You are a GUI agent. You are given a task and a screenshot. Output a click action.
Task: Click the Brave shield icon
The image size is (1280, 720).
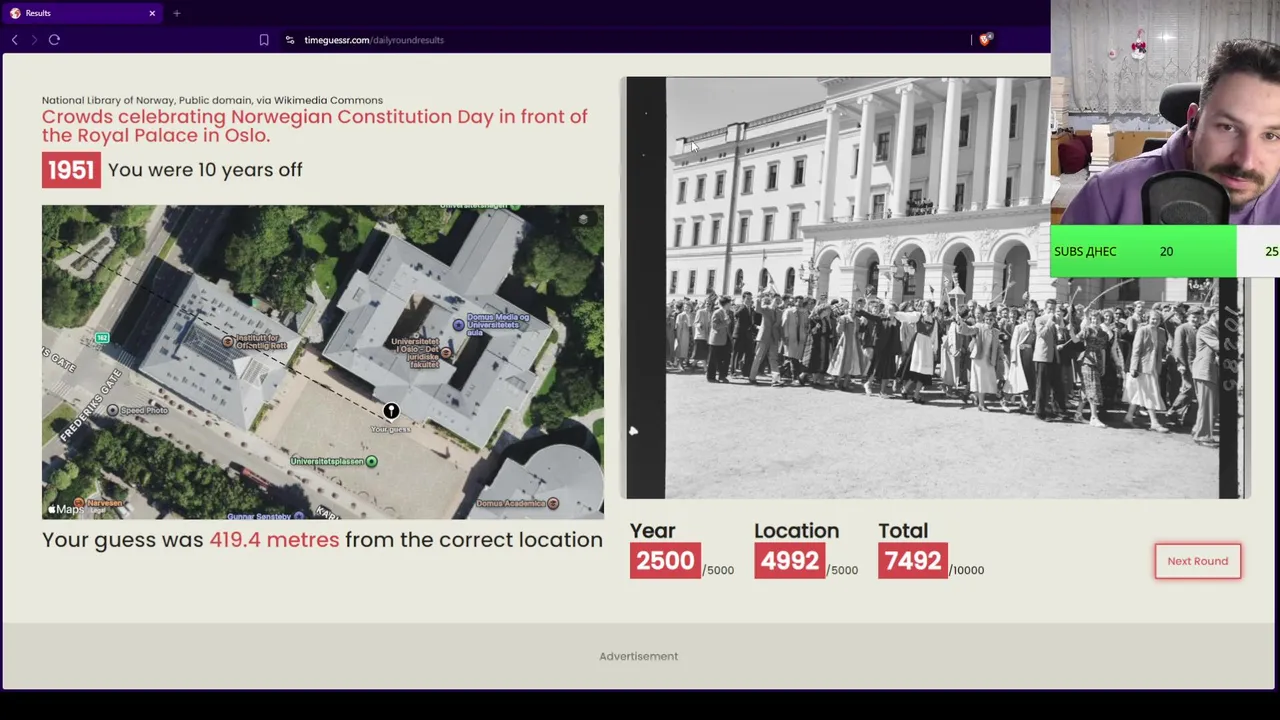tap(985, 40)
